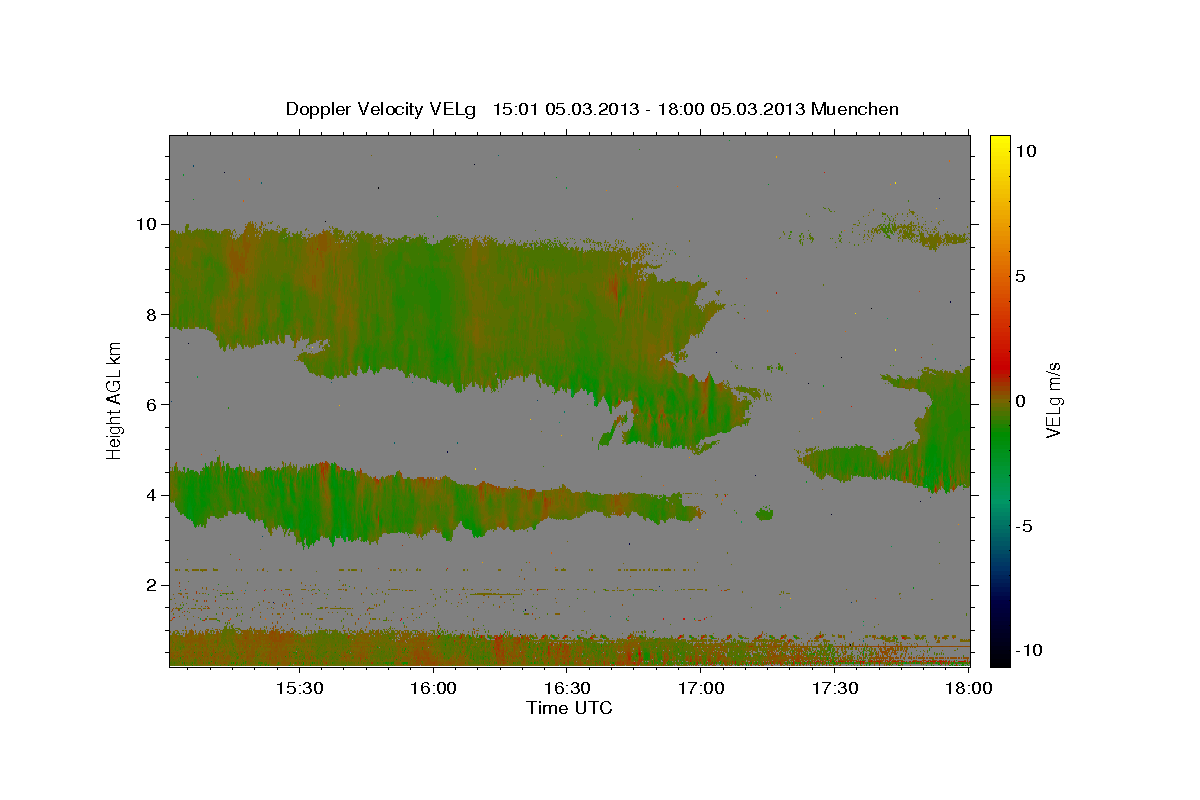Click the 'Time UTC' axis label
The image size is (1200, 800).
point(569,708)
